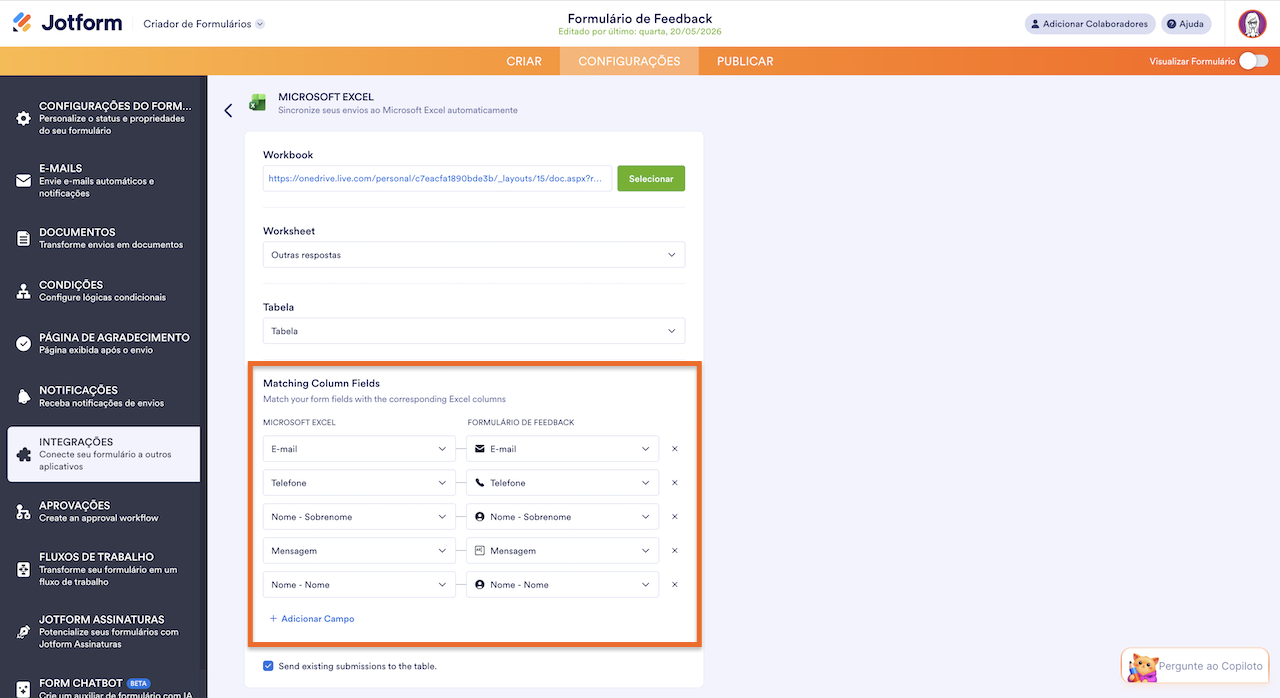Switch to the CRIAR tab

[x=524, y=61]
